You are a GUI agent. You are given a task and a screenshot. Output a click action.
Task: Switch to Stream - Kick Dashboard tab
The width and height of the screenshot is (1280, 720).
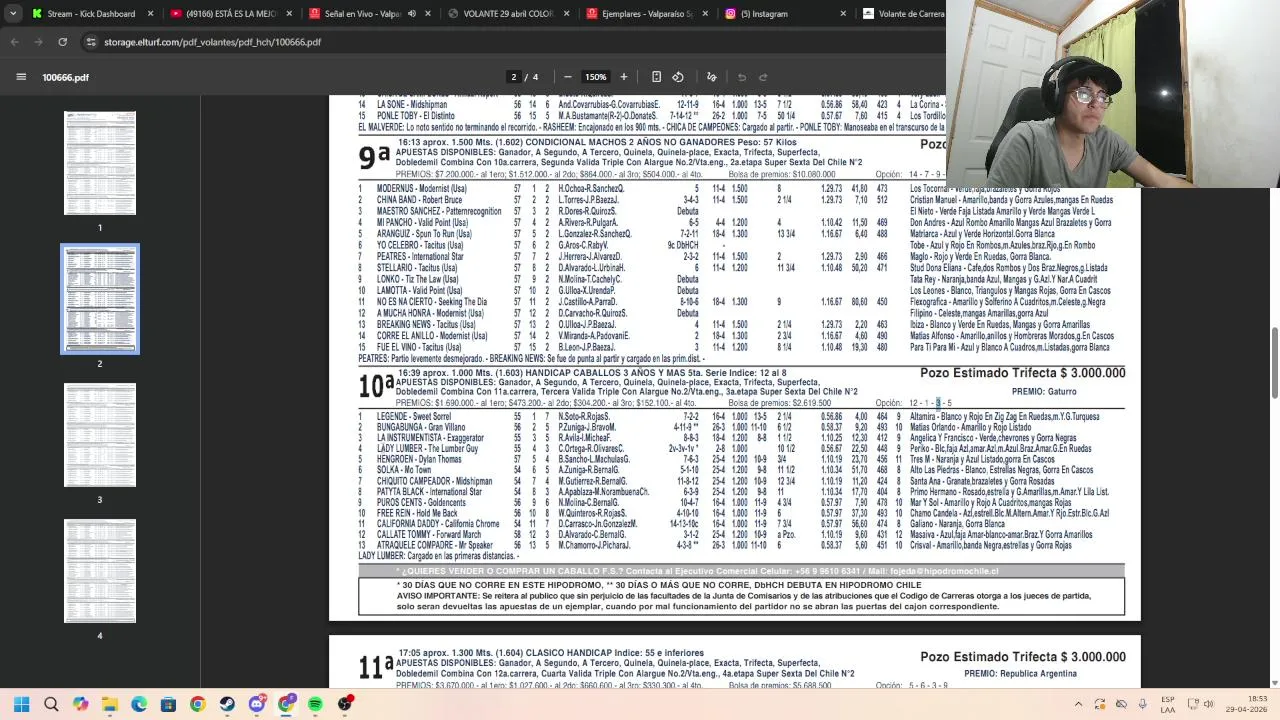91,14
